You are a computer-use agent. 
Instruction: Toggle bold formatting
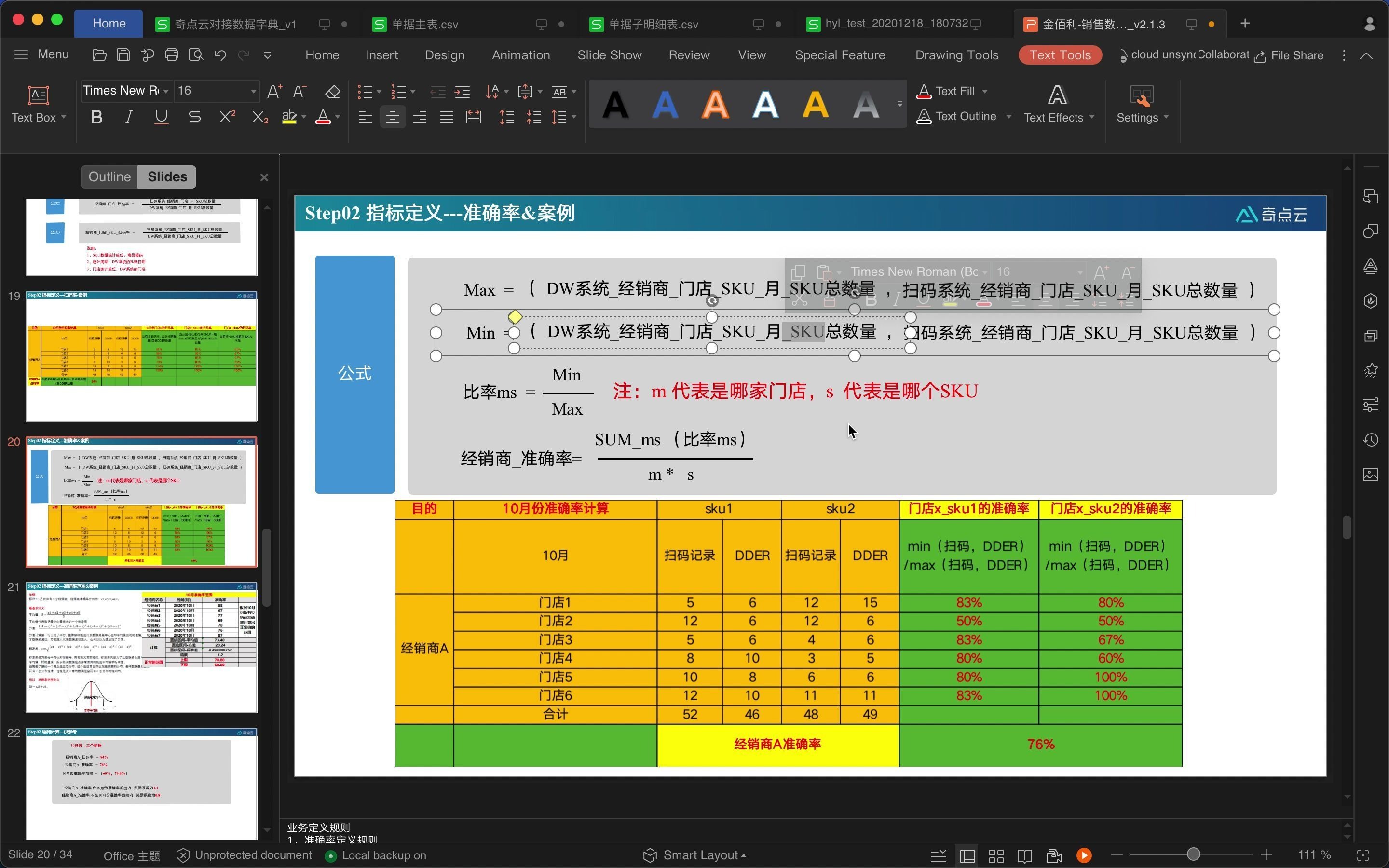point(96,116)
